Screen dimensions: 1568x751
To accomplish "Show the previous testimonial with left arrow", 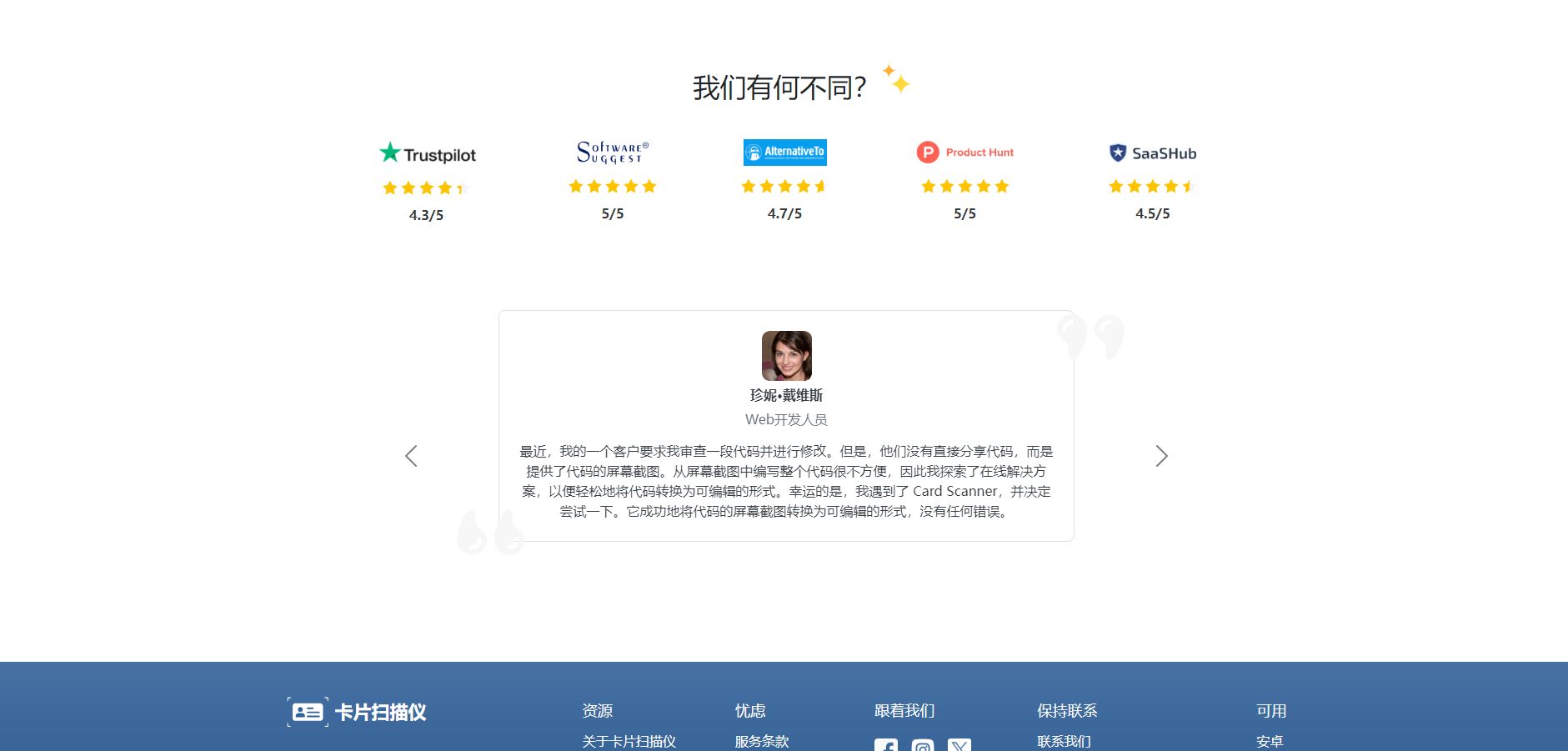I will click(x=411, y=456).
